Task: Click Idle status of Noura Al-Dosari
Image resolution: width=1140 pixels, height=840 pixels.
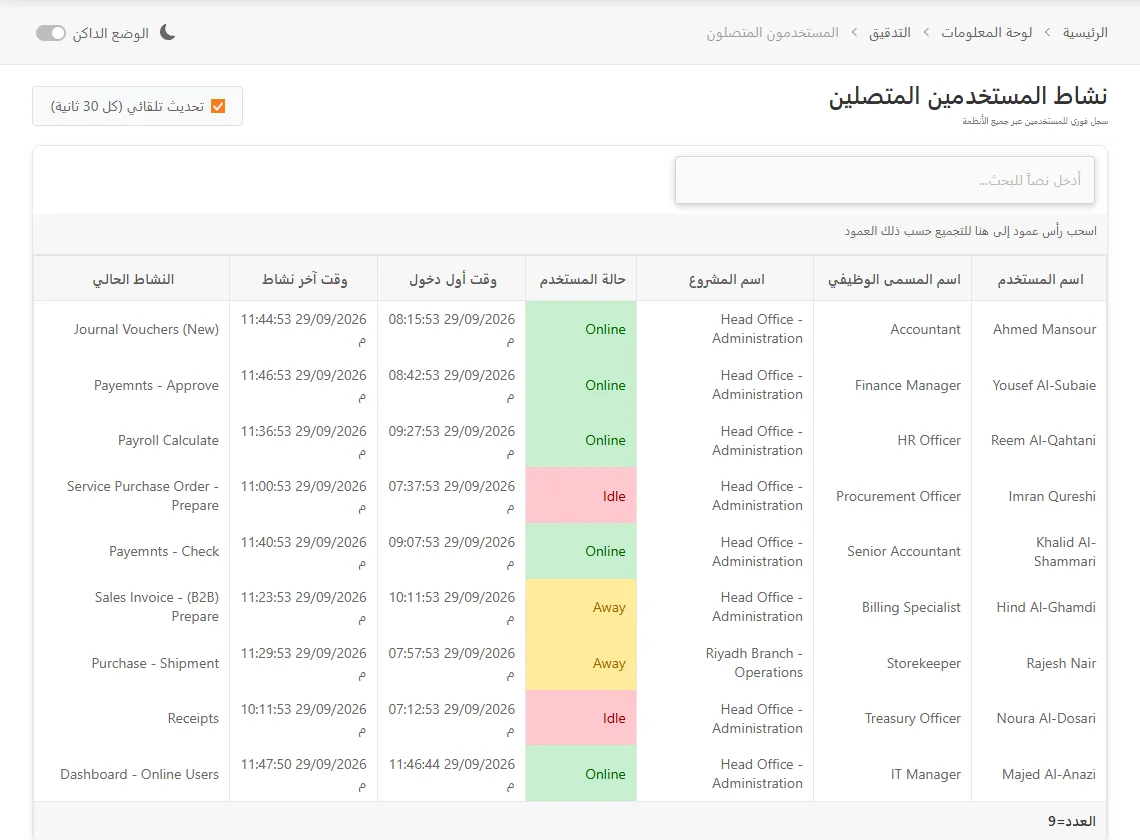Action: [581, 719]
